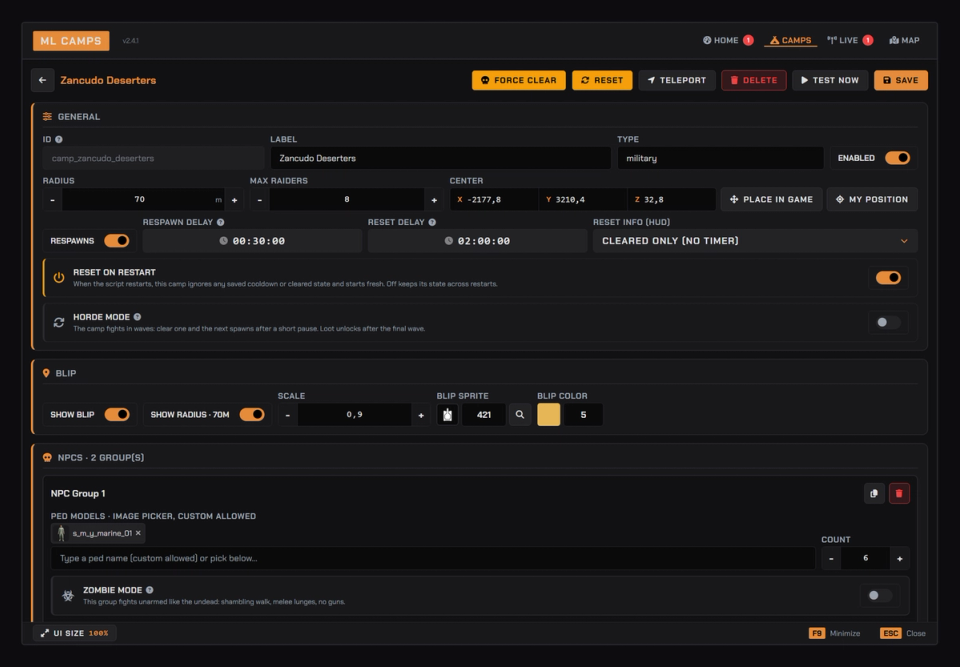This screenshot has height=667, width=960.
Task: Click the ML CAMPS logo
Action: (71, 41)
